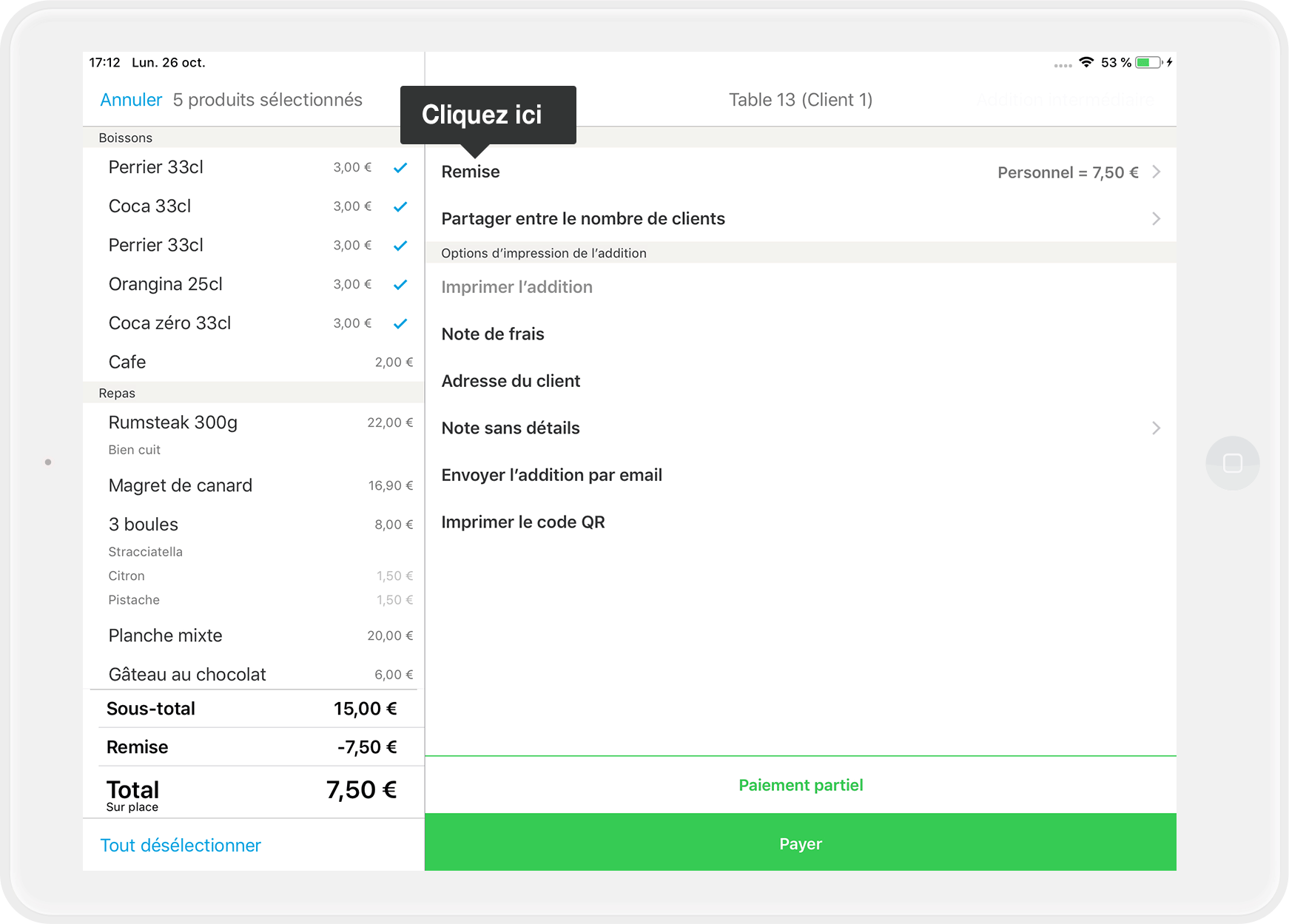The height and width of the screenshot is (924, 1289).
Task: Tap Imprimer l'addition option
Action: [801, 287]
